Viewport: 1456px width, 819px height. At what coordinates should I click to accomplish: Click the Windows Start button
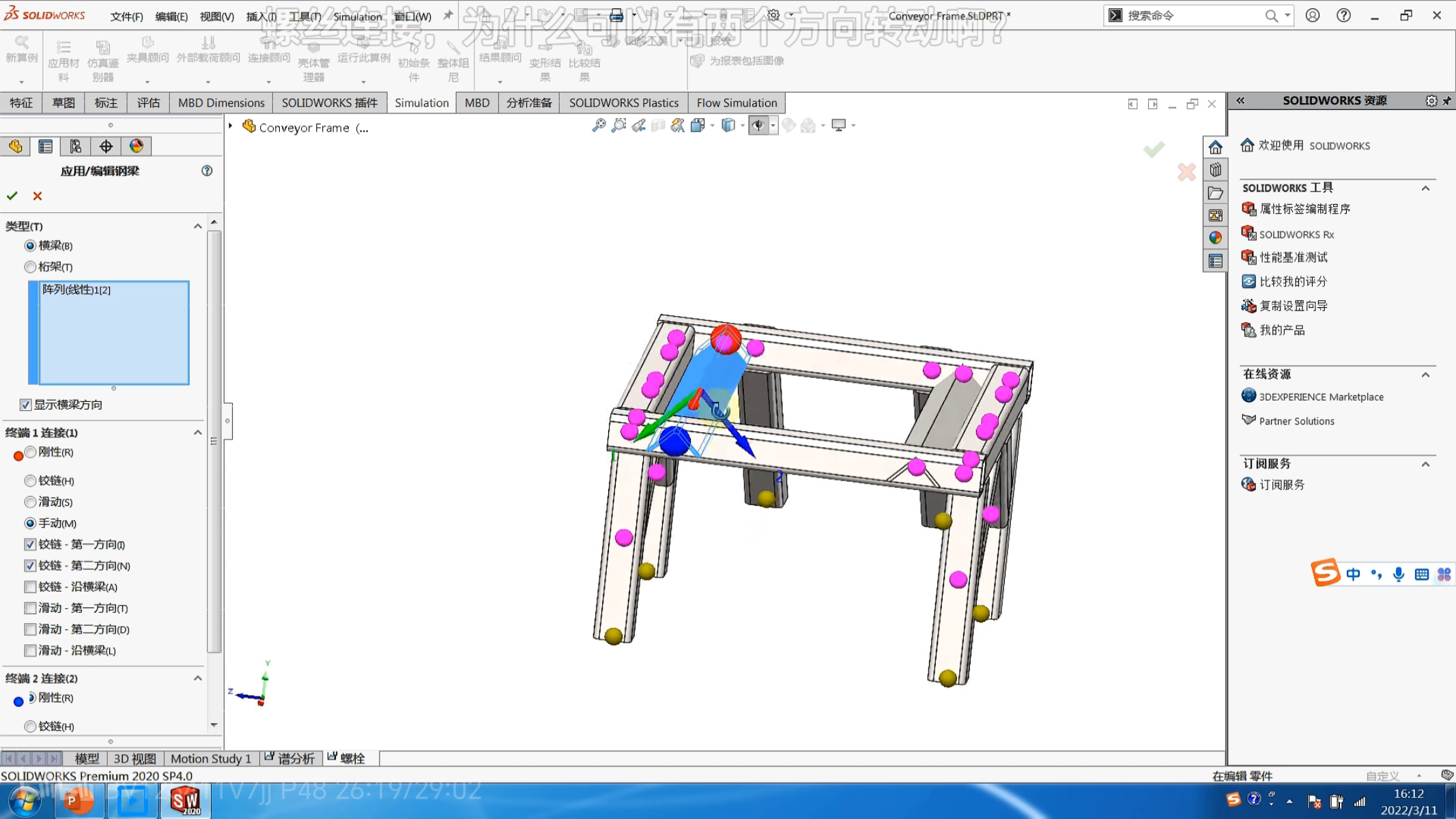[25, 801]
